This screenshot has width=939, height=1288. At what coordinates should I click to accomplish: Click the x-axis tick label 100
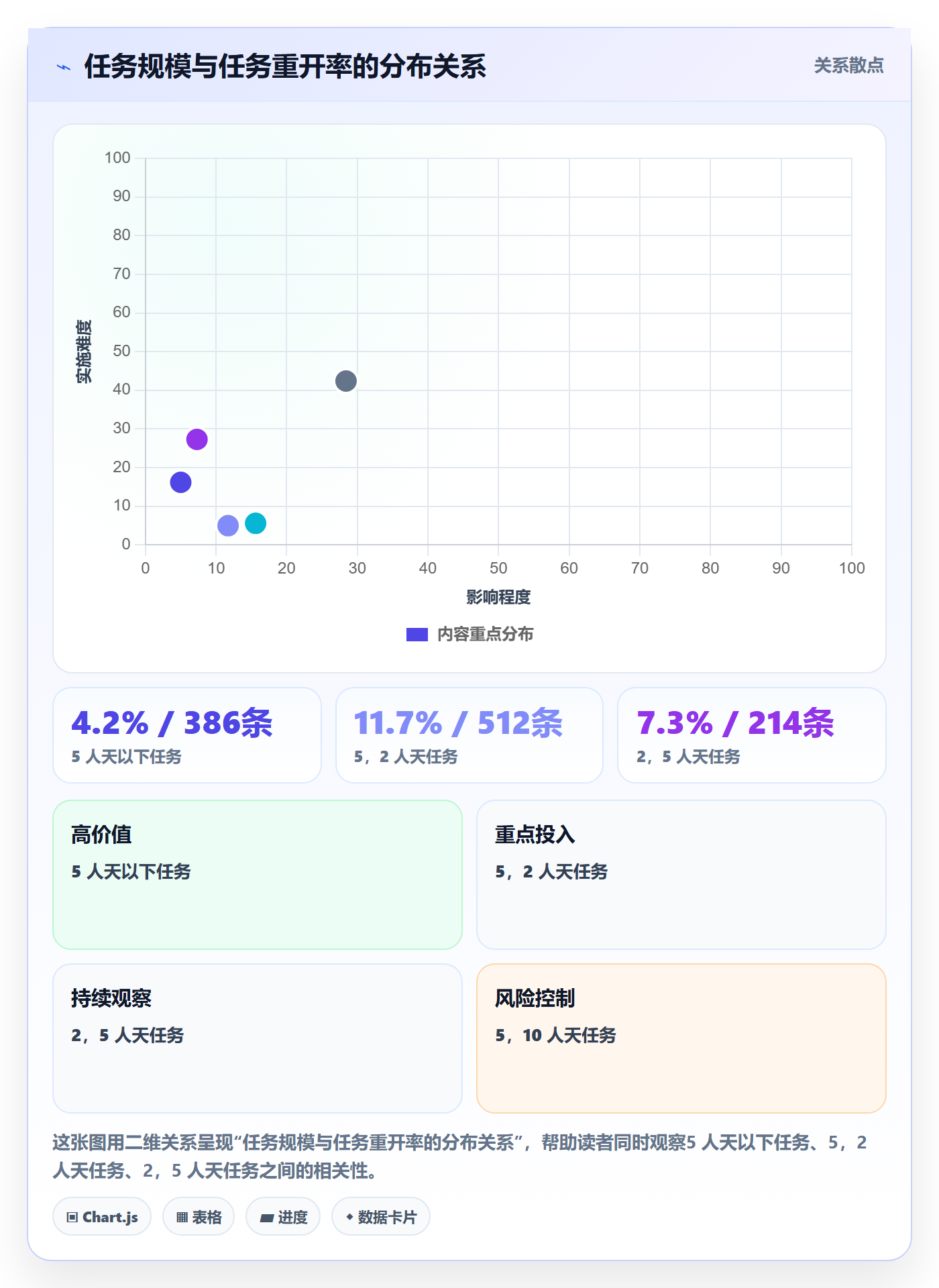pyautogui.click(x=852, y=568)
